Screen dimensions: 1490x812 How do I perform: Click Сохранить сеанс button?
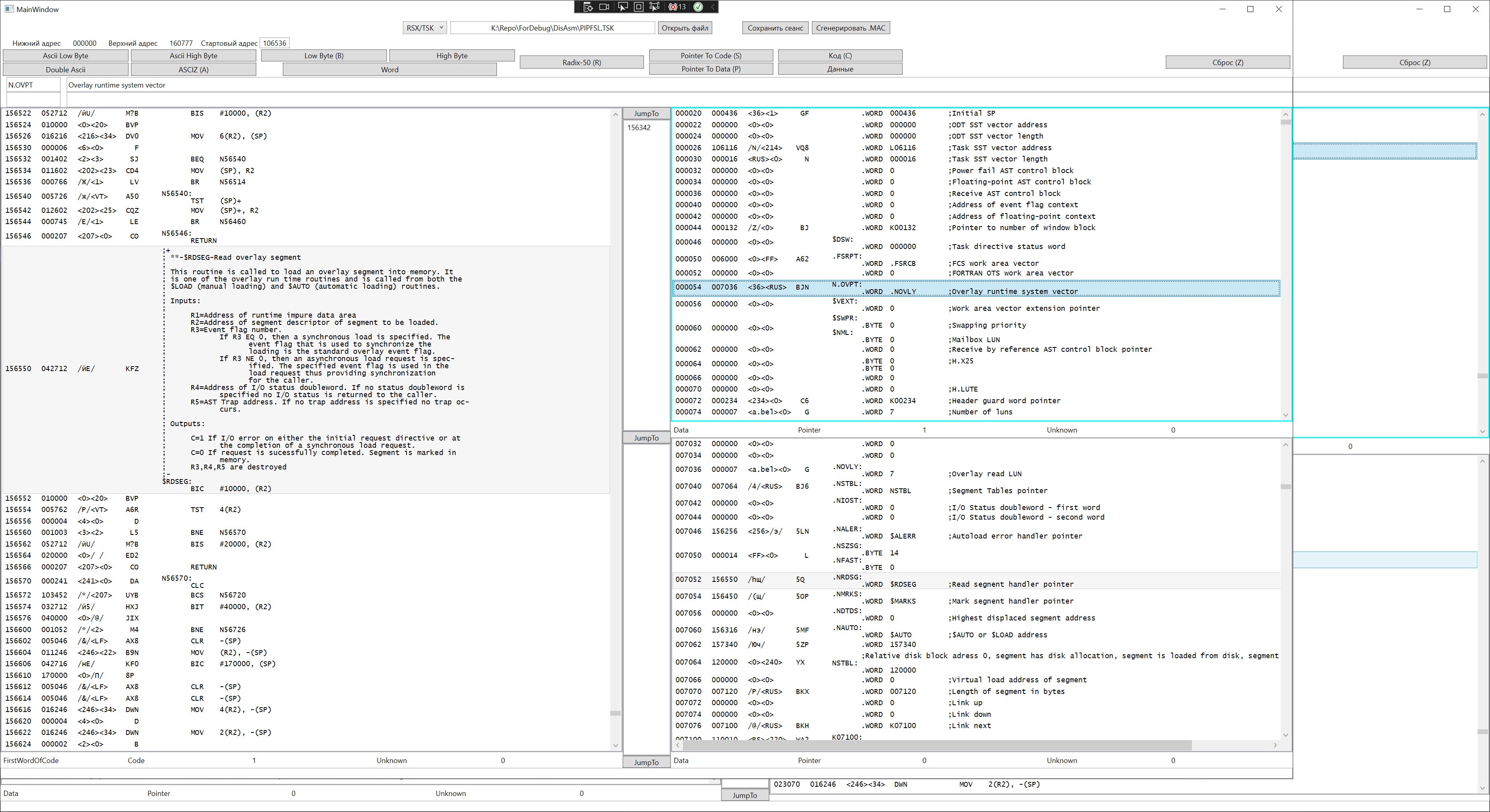tap(775, 28)
